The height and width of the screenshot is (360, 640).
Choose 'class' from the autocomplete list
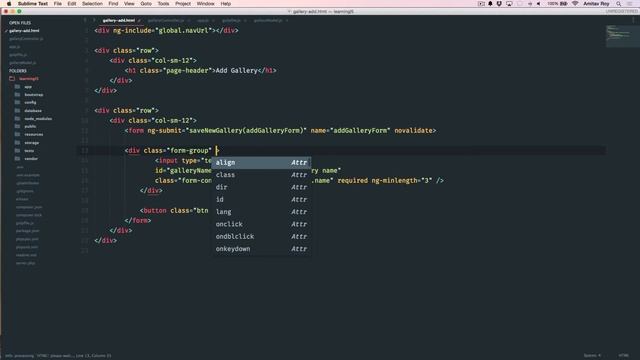[261, 175]
